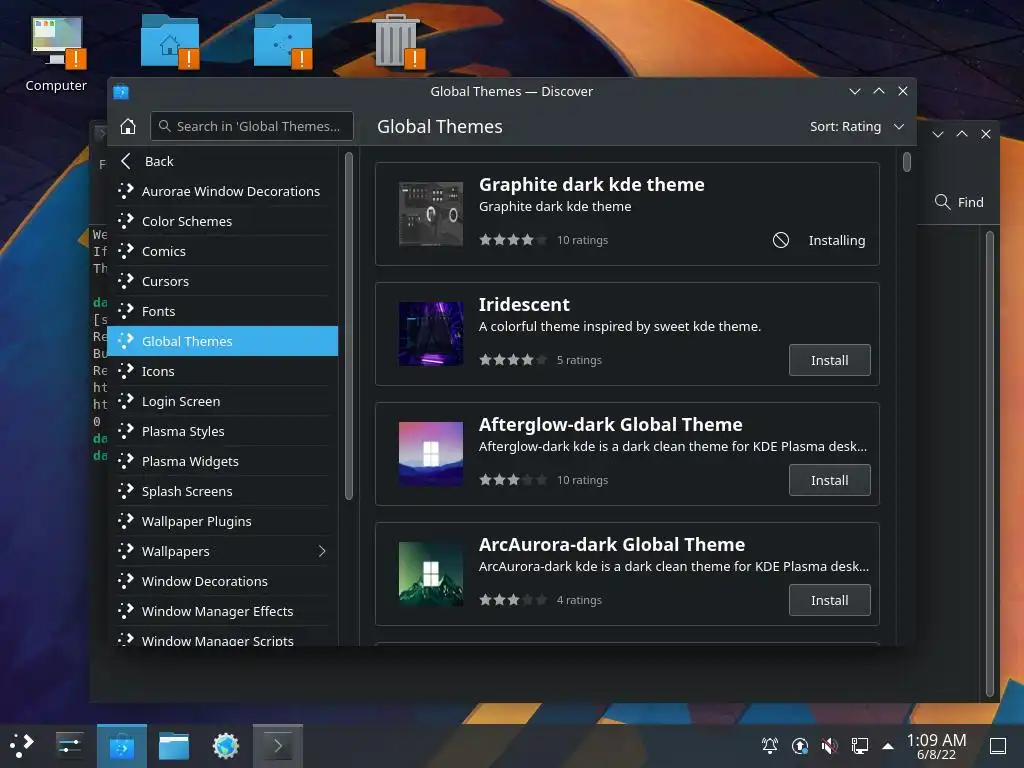Click the Trash desktop icon

pos(397,40)
